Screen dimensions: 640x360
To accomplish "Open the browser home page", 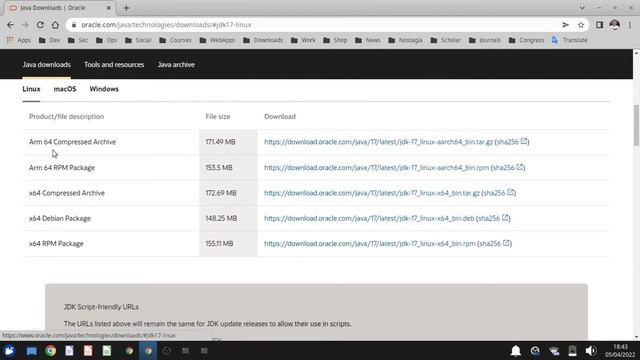I will click(x=55, y=25).
